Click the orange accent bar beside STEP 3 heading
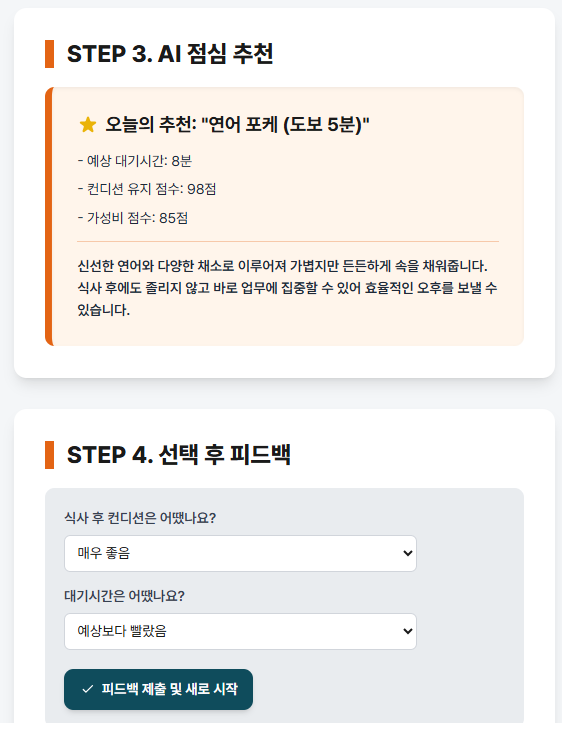The image size is (562, 731). pos(49,54)
